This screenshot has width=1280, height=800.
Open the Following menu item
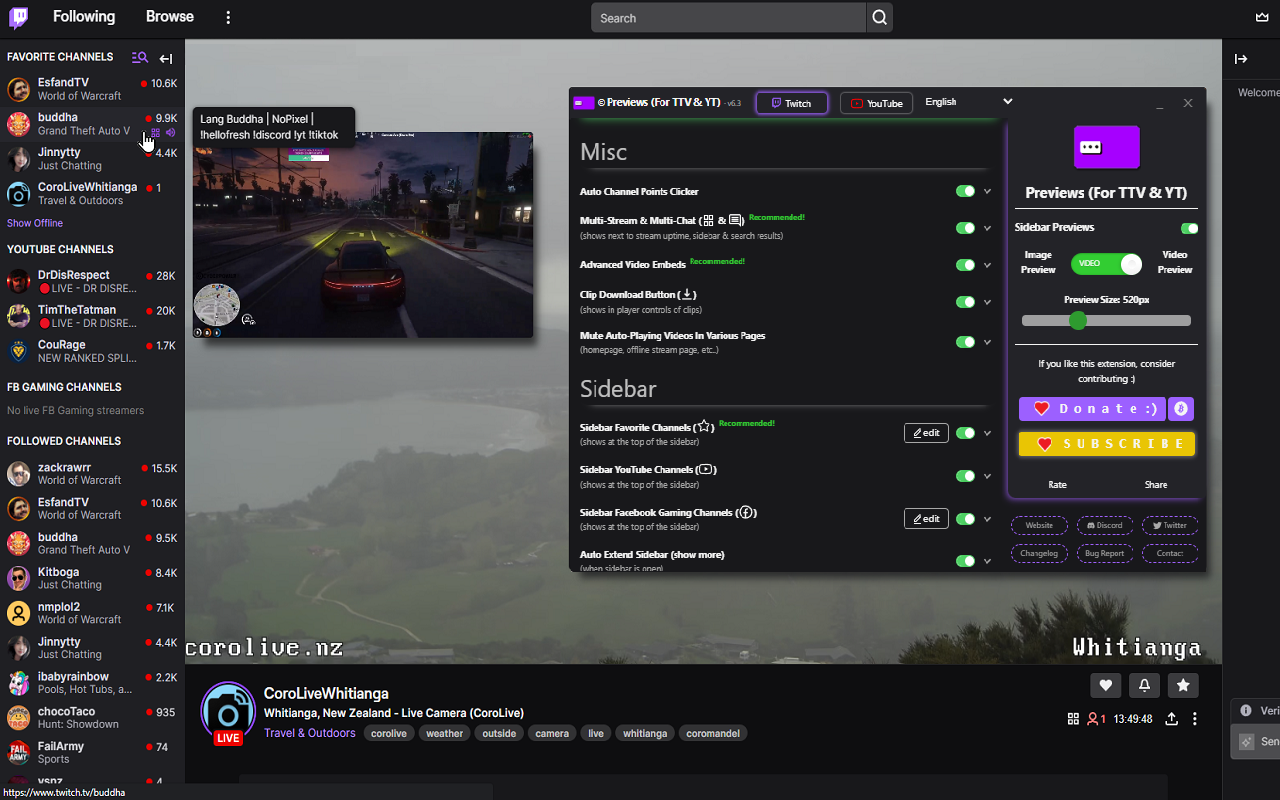tap(84, 16)
